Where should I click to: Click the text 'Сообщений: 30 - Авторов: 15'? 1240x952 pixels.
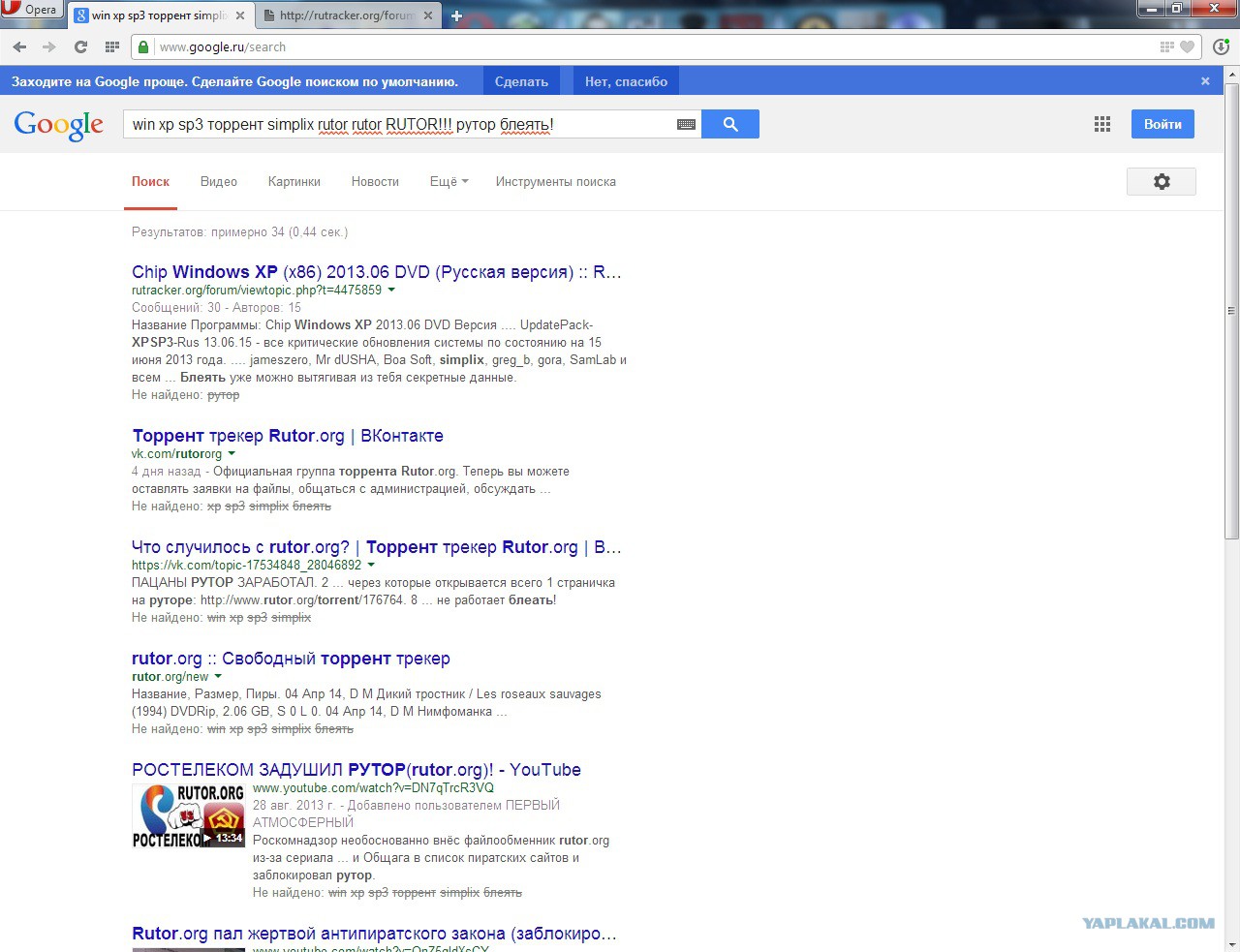point(216,307)
